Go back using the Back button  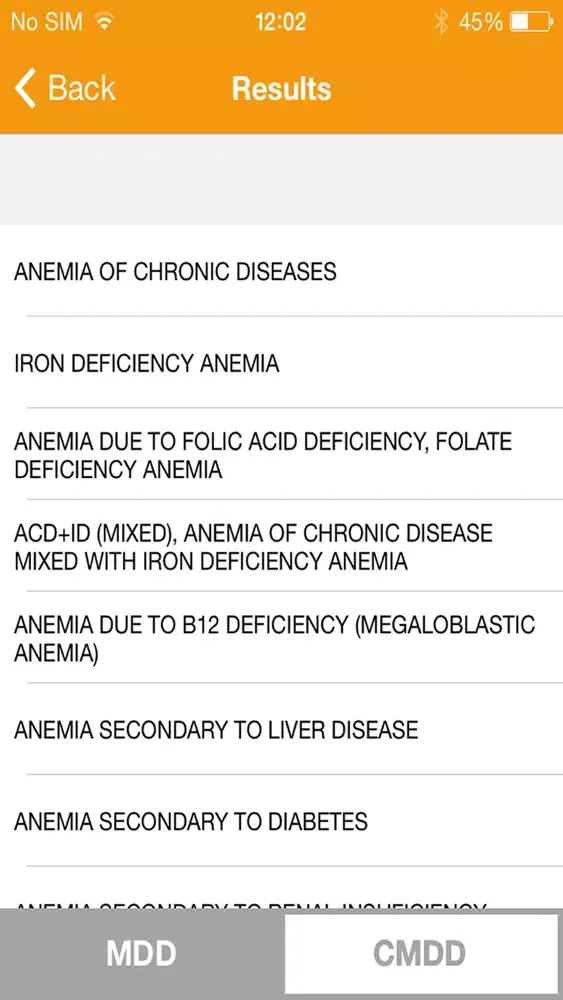click(x=65, y=87)
